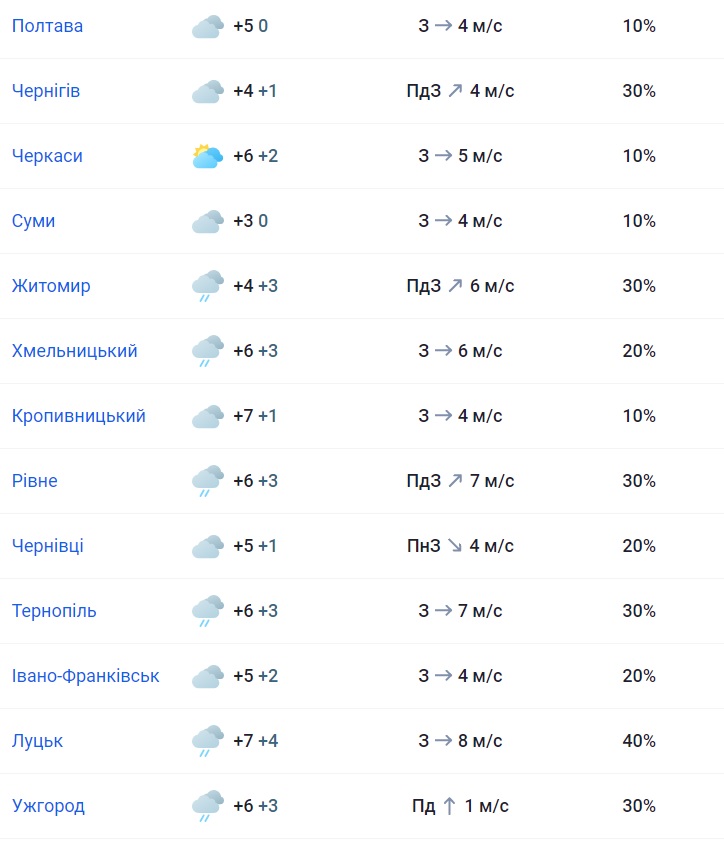This screenshot has width=724, height=846.
Task: Click the rain cloud icon for Луцьк
Action: point(207,742)
